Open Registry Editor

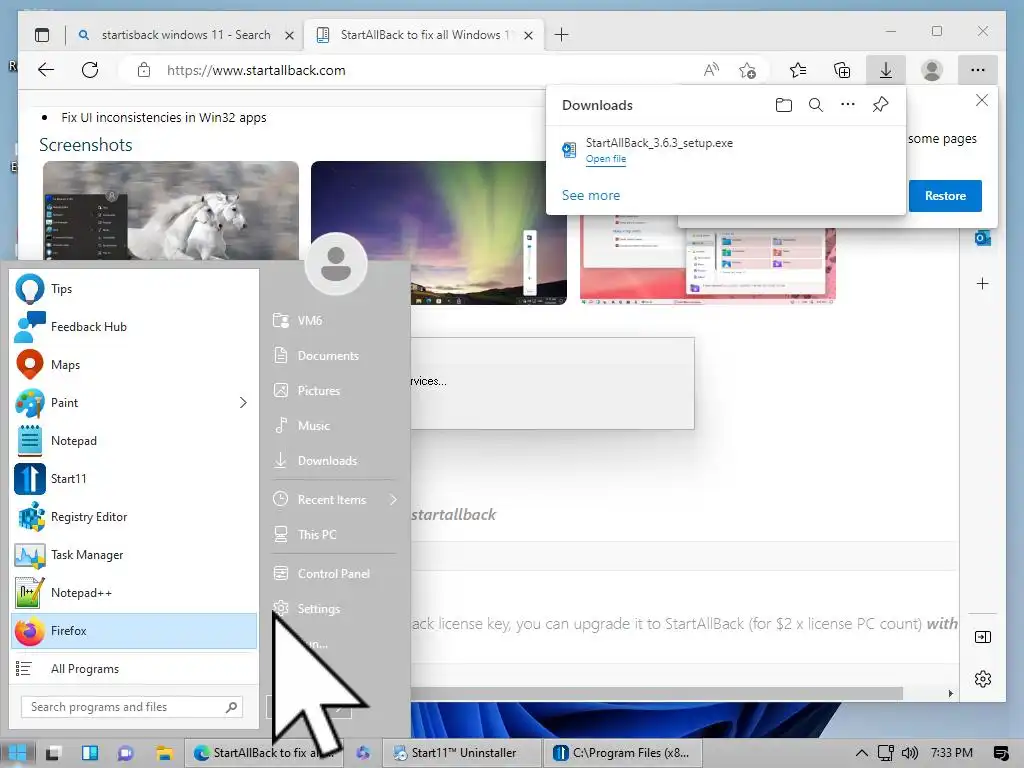[134, 517]
